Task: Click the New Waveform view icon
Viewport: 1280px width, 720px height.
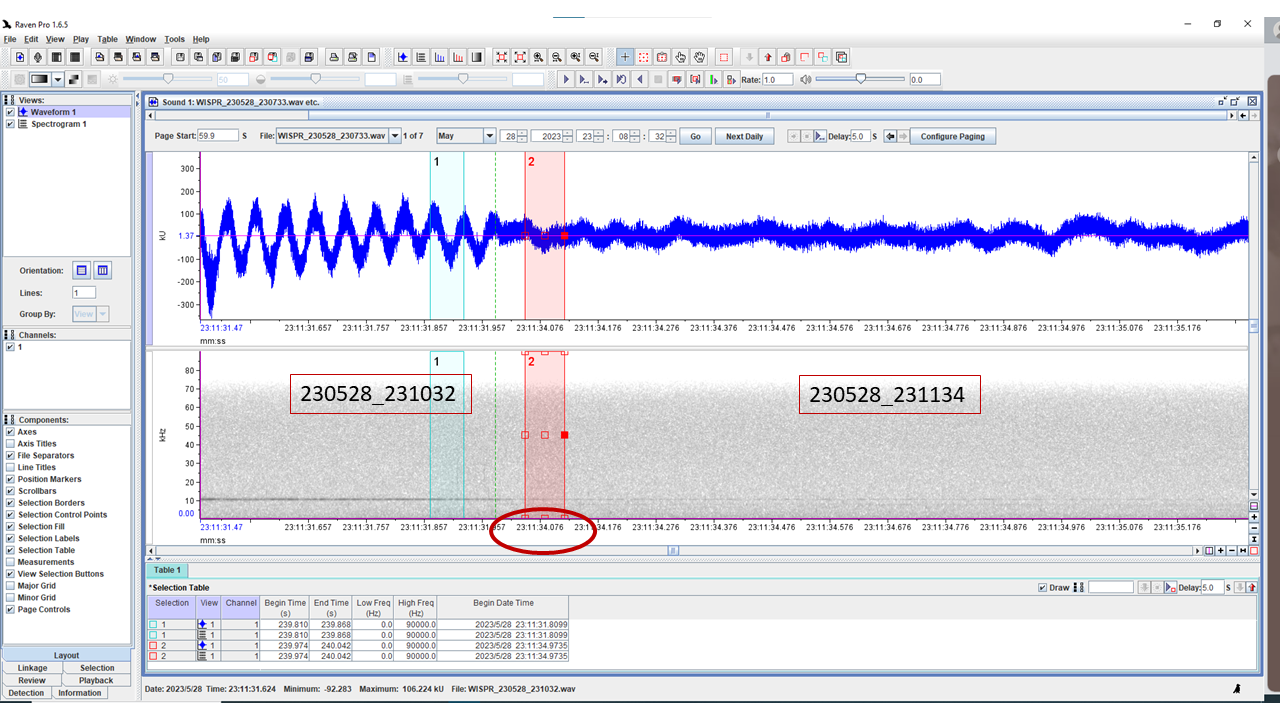Action: click(403, 57)
